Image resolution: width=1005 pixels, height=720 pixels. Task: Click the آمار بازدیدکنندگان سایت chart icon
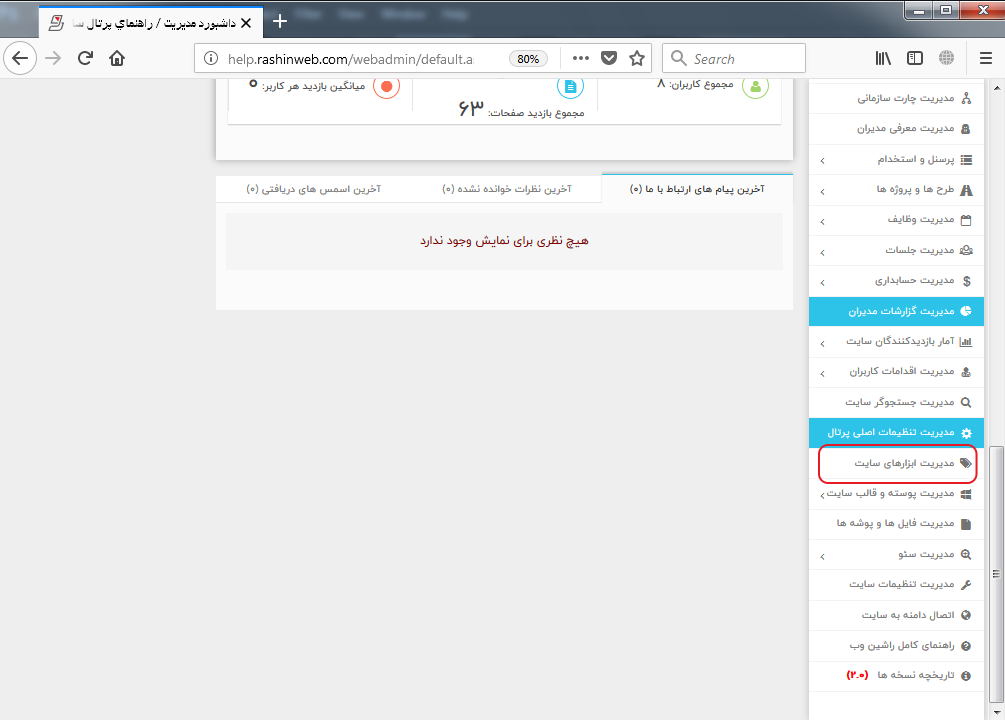966,342
